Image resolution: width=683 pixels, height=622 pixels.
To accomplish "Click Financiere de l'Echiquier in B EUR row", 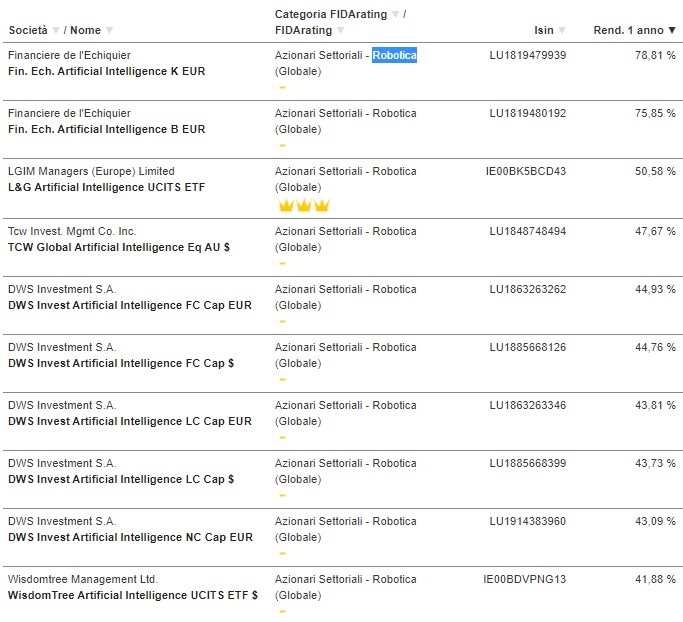I will point(69,113).
